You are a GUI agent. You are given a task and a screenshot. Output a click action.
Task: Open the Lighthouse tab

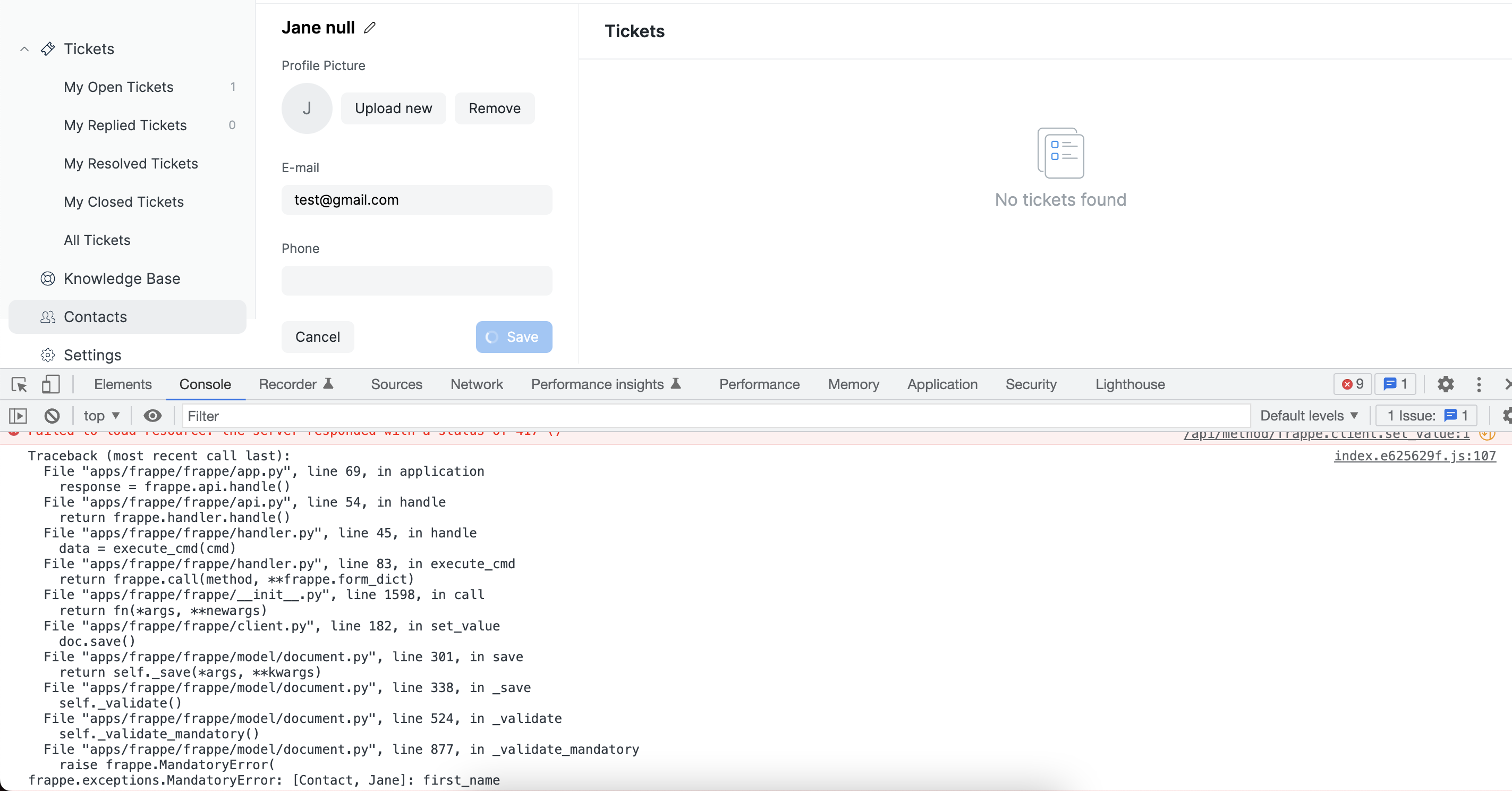(1130, 385)
